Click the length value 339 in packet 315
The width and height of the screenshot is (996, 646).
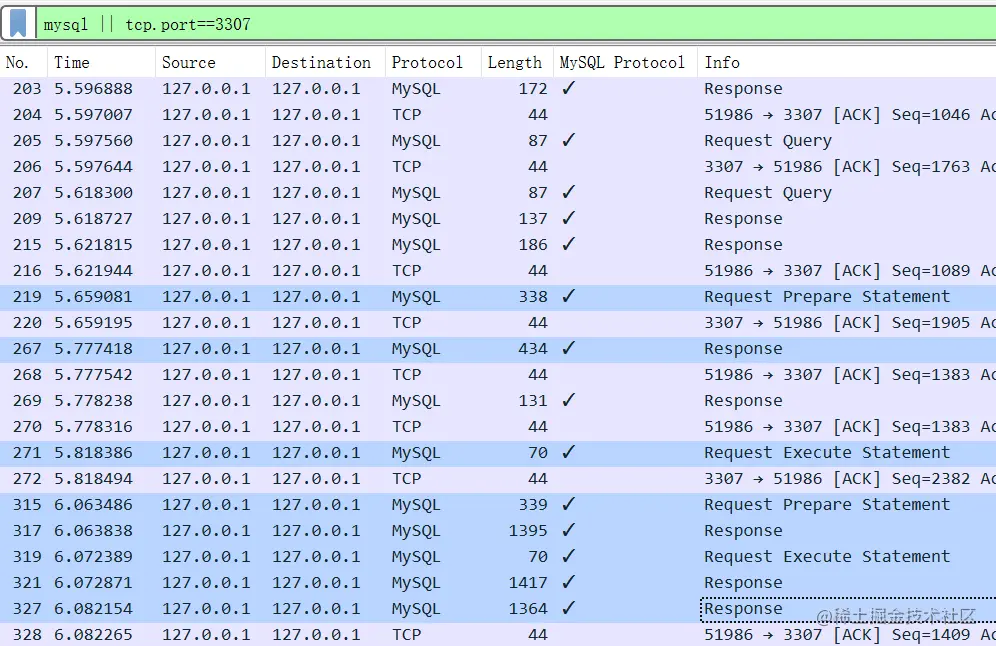point(532,505)
